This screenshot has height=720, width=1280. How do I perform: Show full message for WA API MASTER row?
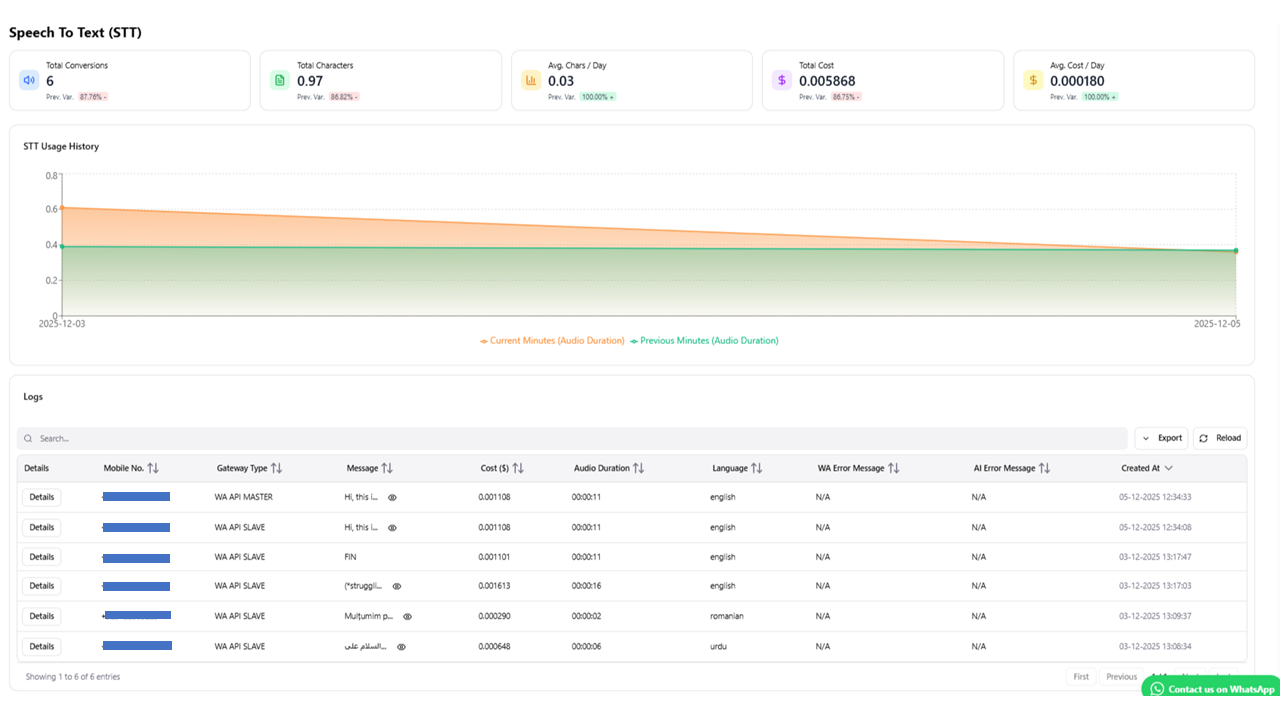[392, 498]
